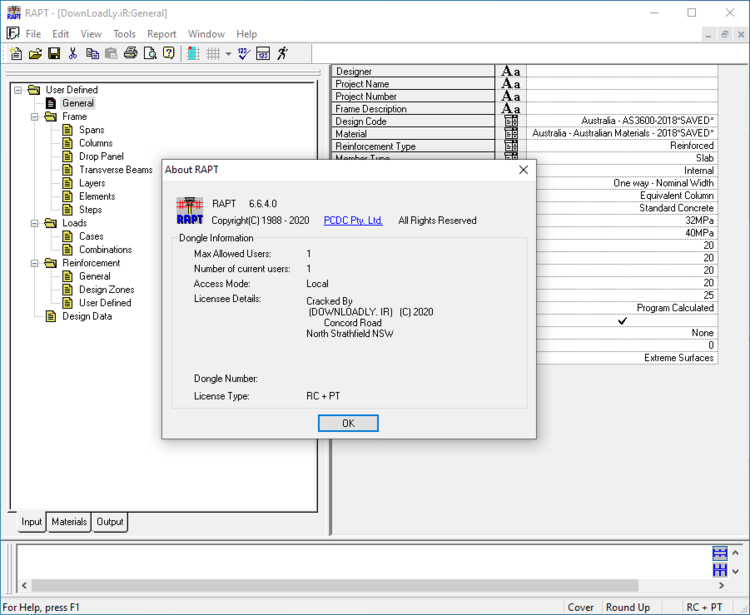Open Print Preview from the toolbar
Viewport: 750px width, 615px height.
[x=150, y=53]
